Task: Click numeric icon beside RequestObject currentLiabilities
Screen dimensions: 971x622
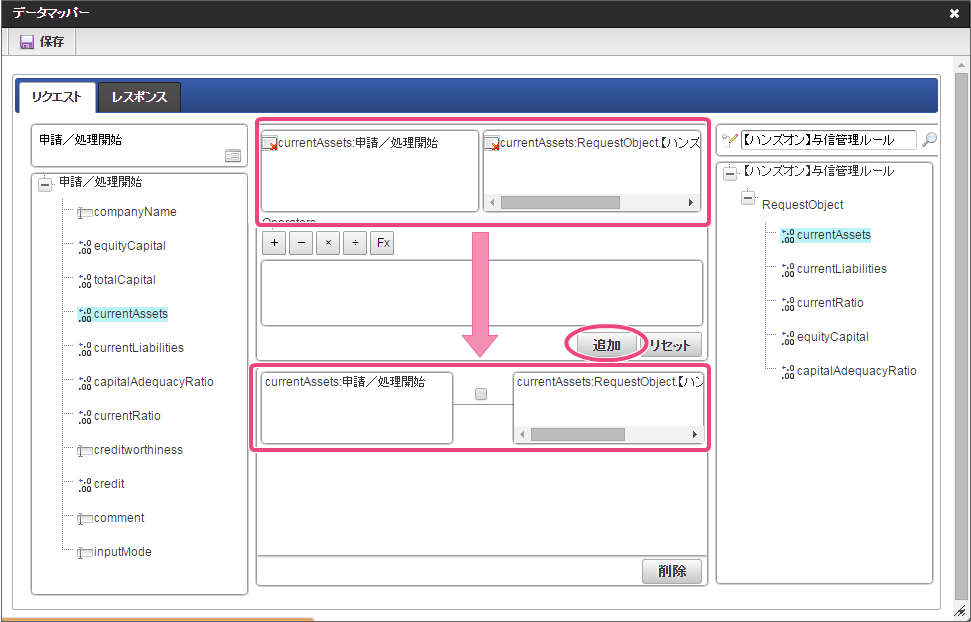Action: pos(788,270)
